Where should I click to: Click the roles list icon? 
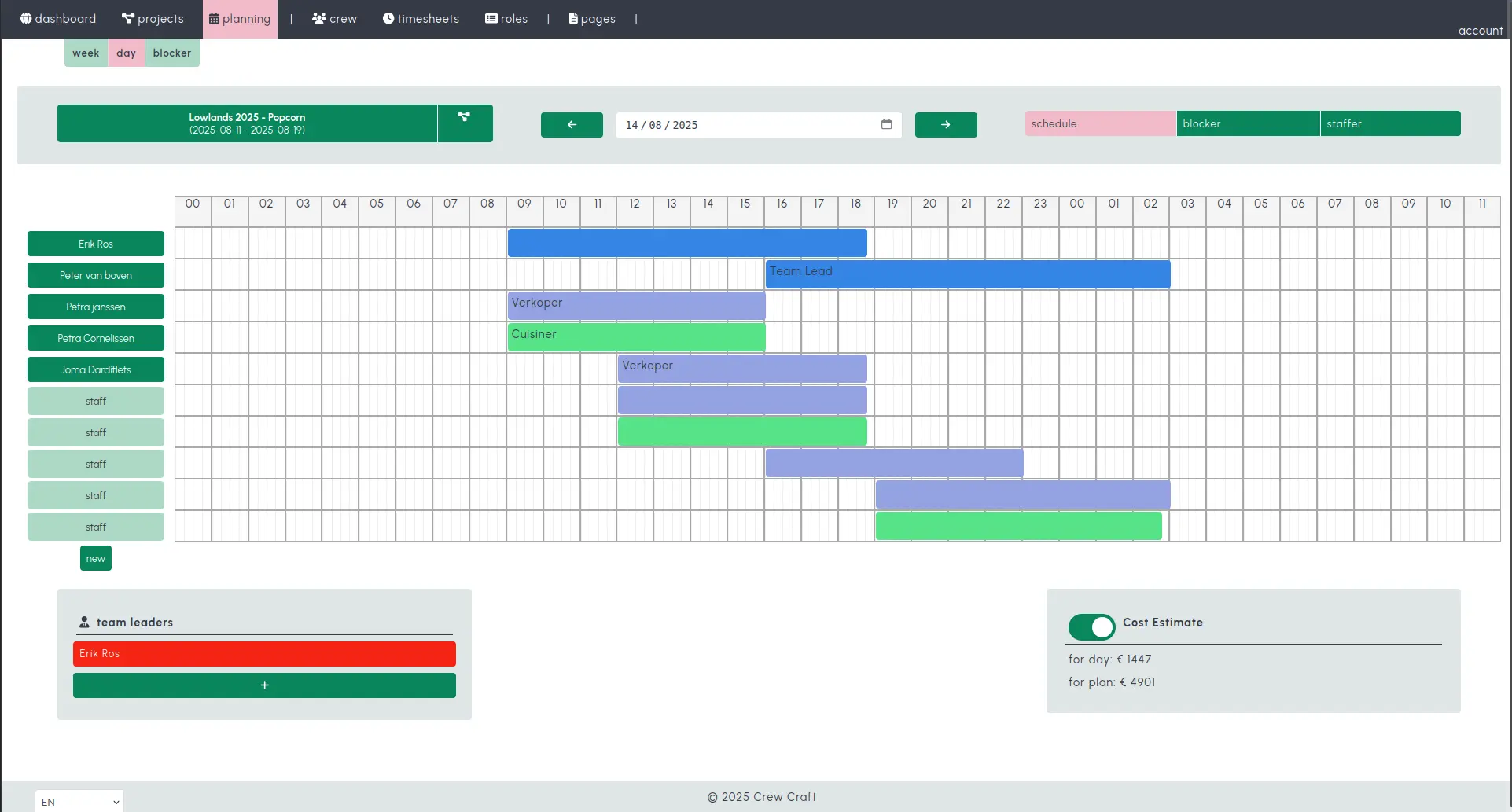(x=489, y=18)
